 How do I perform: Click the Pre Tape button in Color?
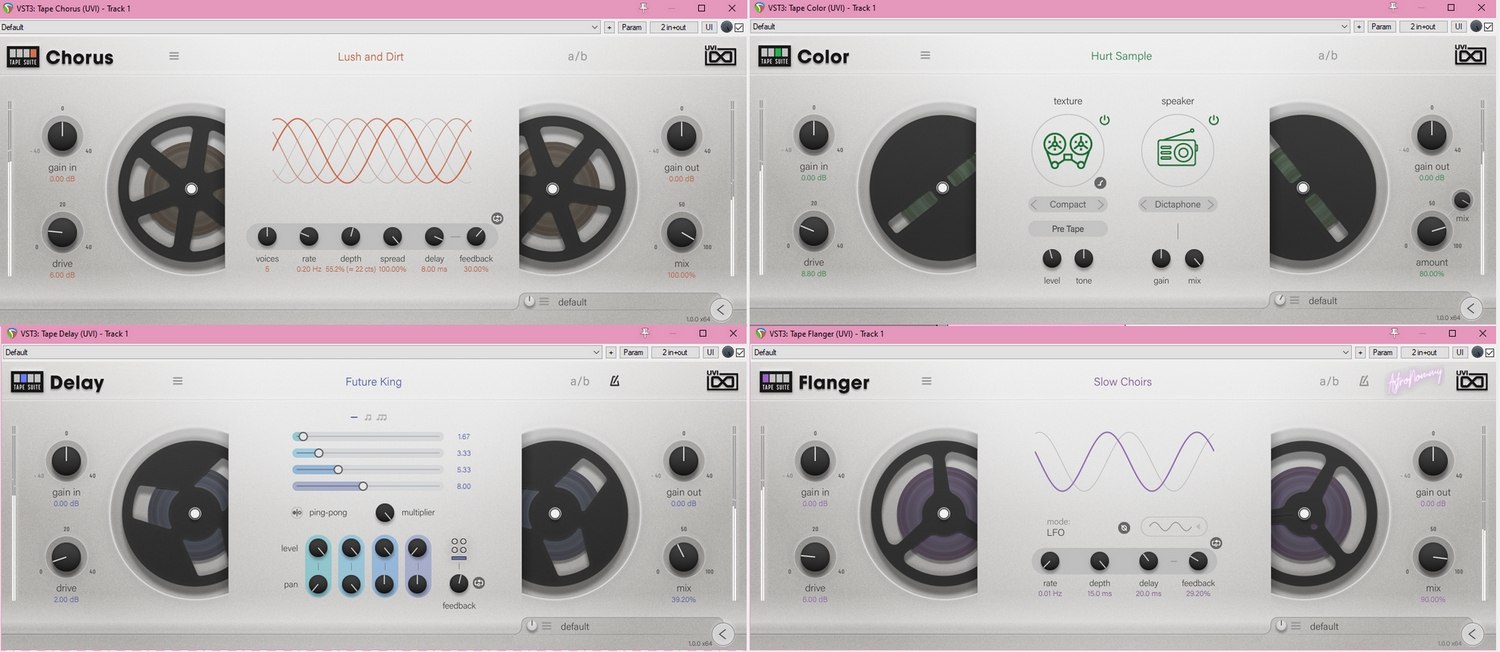pyautogui.click(x=1068, y=229)
